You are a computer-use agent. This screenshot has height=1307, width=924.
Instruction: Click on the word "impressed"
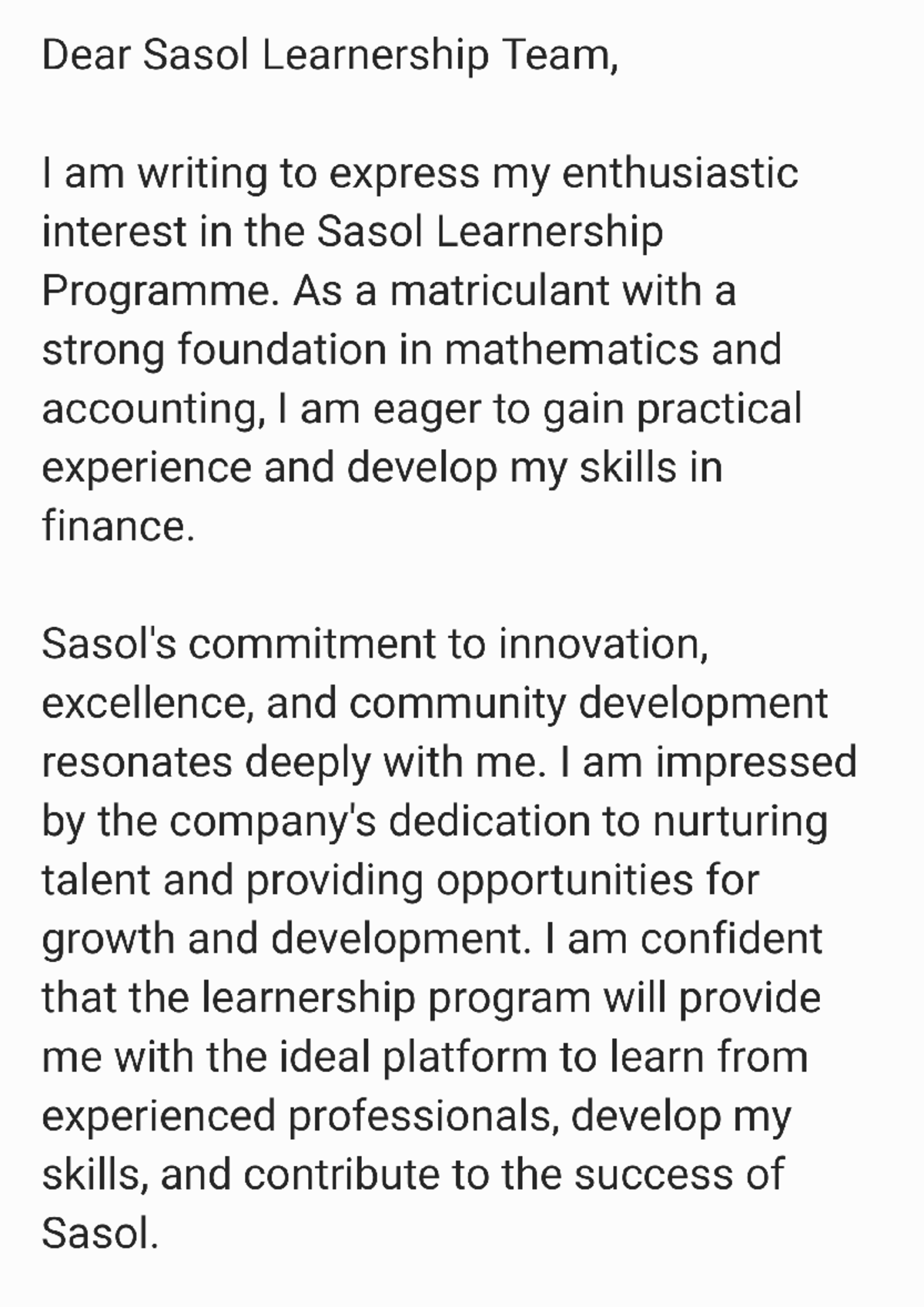pyautogui.click(x=756, y=762)
